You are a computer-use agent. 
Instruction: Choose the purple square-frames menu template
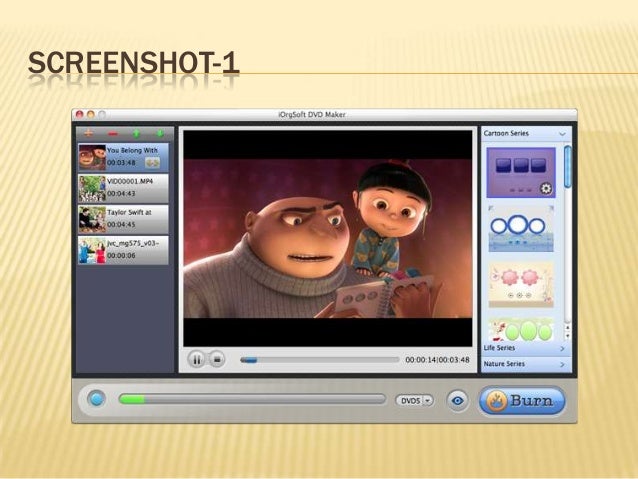tap(521, 173)
